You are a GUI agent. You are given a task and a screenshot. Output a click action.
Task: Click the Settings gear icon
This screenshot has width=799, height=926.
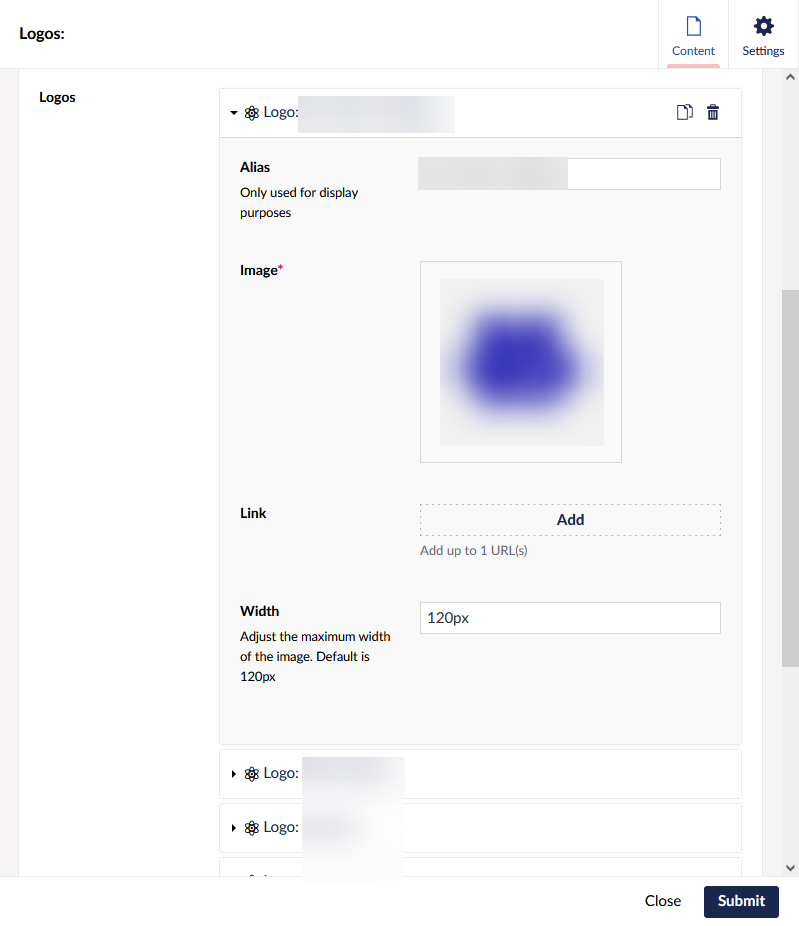pos(763,26)
